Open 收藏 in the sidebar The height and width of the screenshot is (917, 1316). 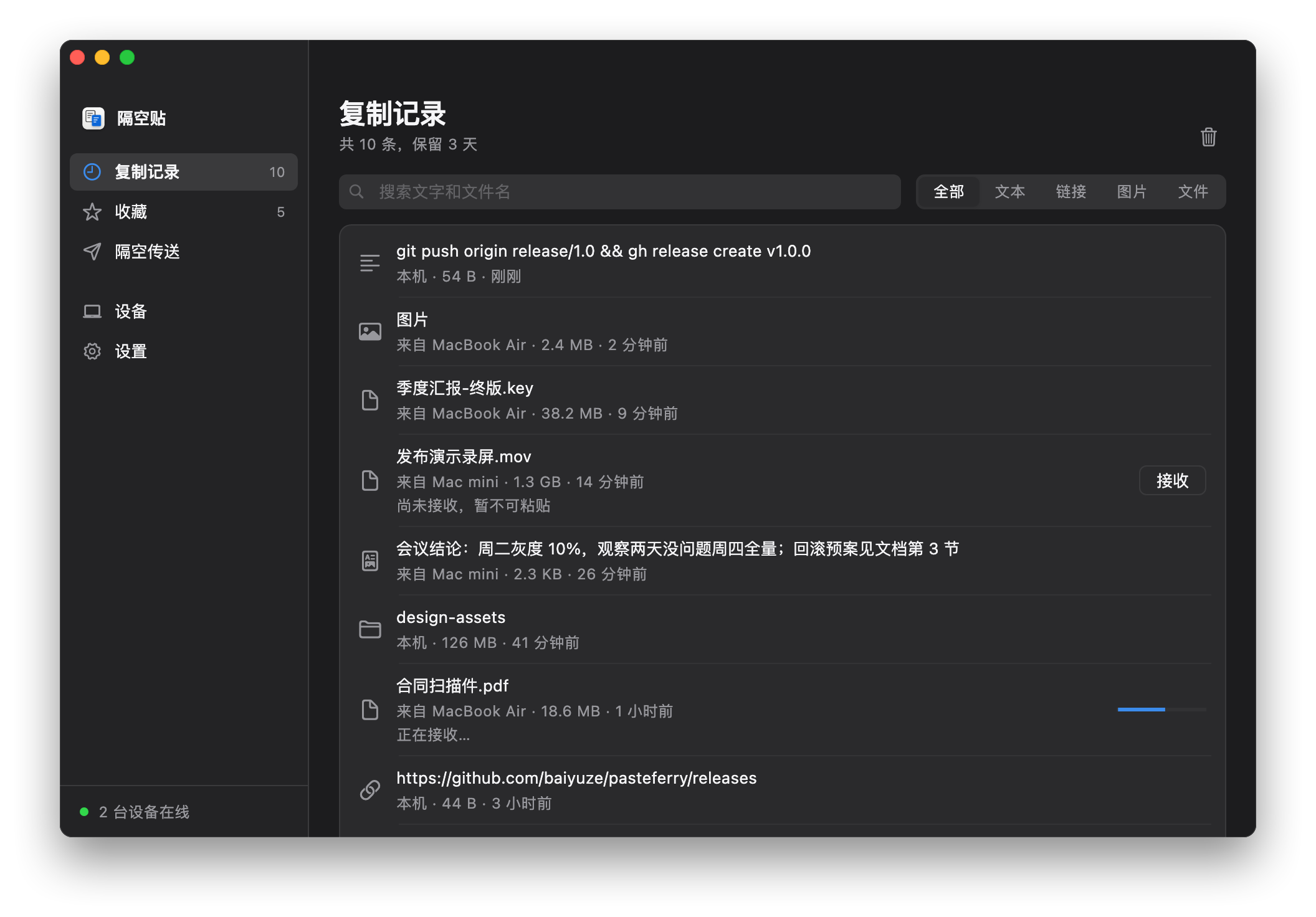click(184, 212)
